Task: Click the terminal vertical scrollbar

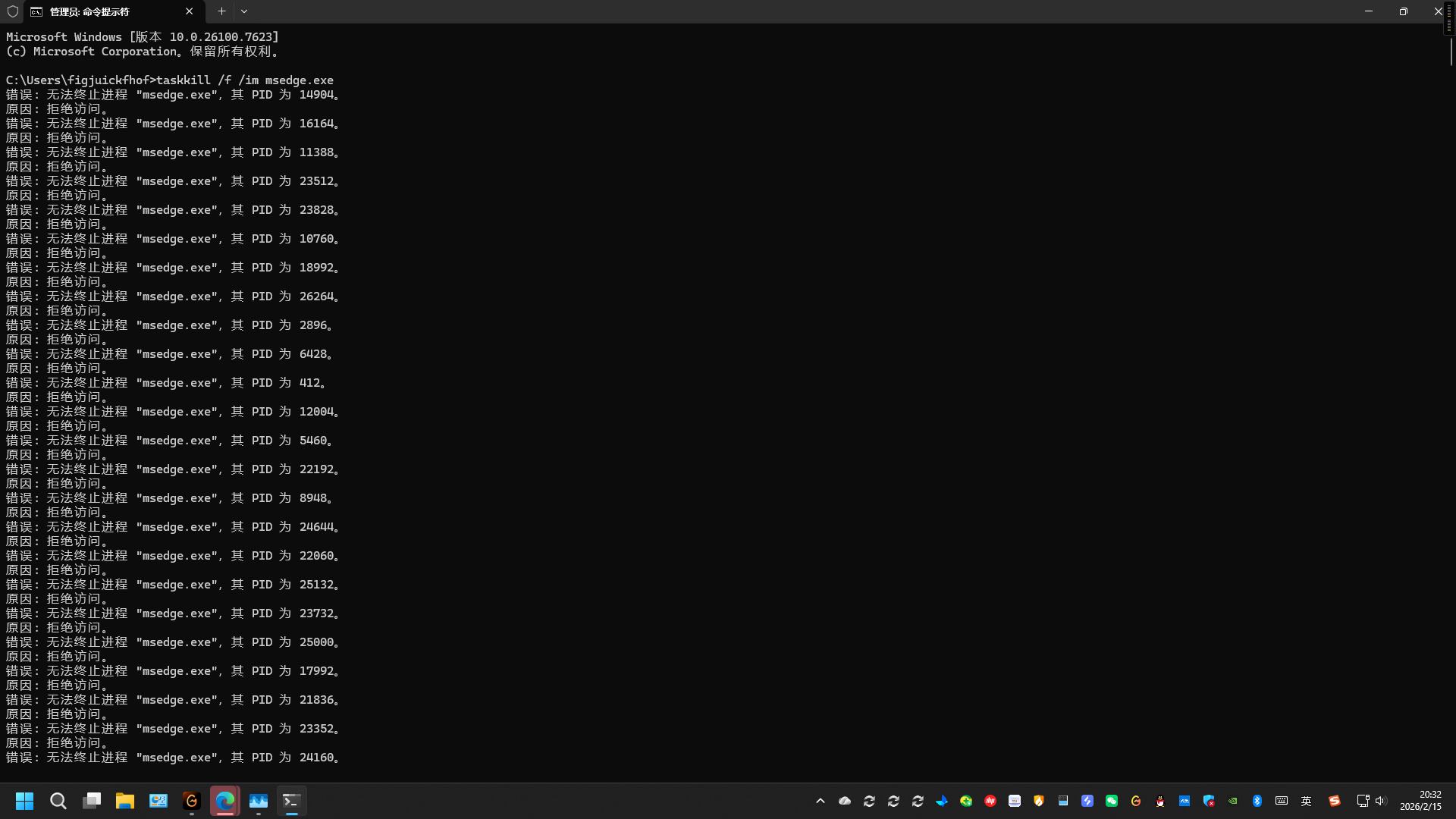Action: tap(1451, 52)
